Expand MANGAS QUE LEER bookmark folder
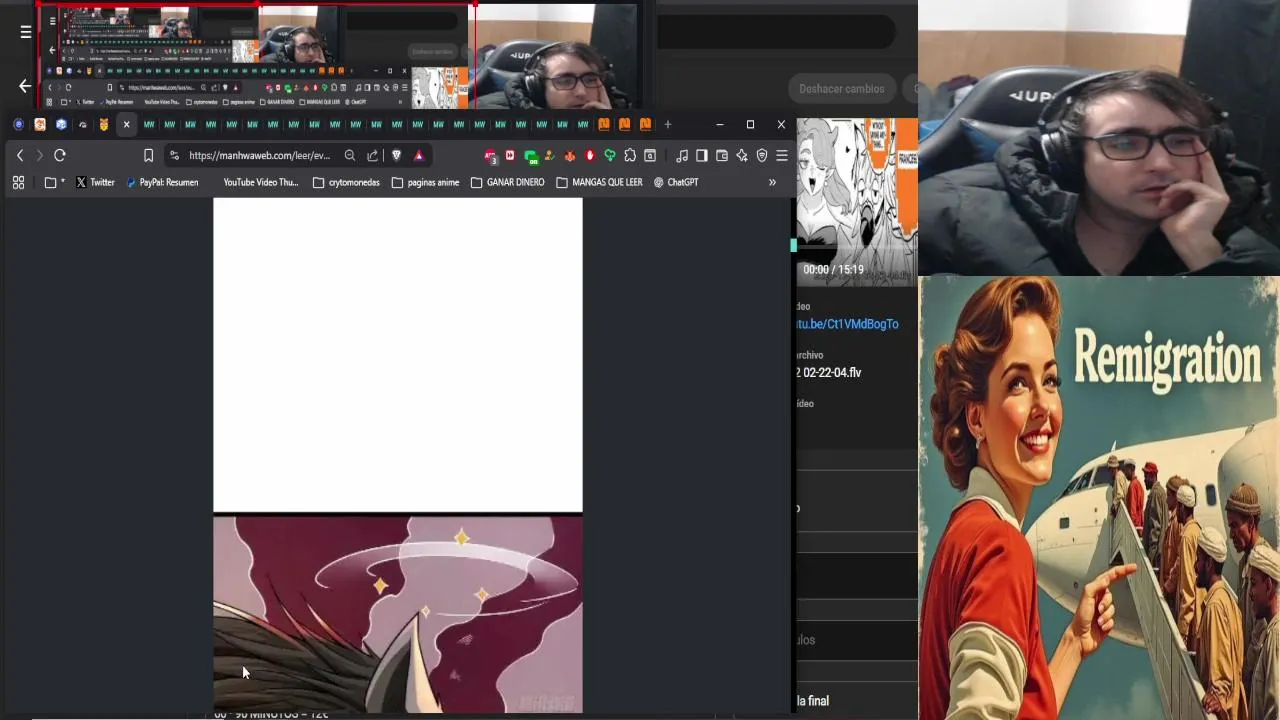Screen dimensions: 1280x720 pyautogui.click(x=599, y=182)
